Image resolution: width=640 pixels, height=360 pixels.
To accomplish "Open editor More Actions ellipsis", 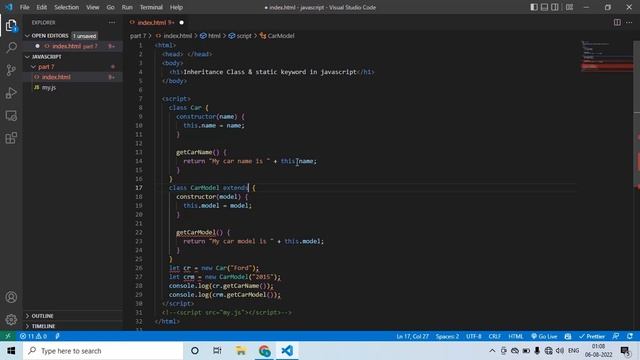I will click(629, 22).
